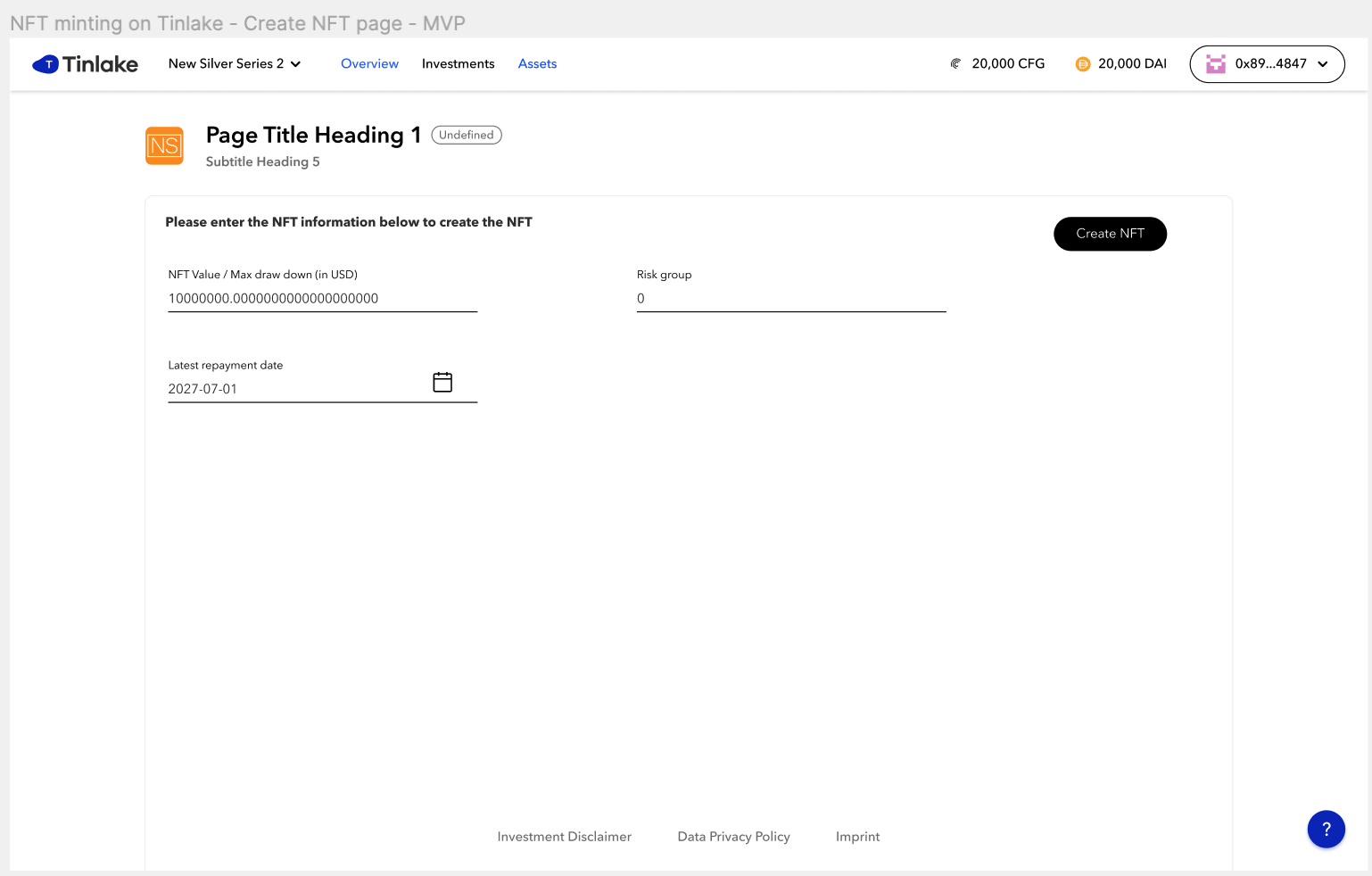Open the Investment Disclaimer link
The height and width of the screenshot is (876, 1372).
click(564, 837)
